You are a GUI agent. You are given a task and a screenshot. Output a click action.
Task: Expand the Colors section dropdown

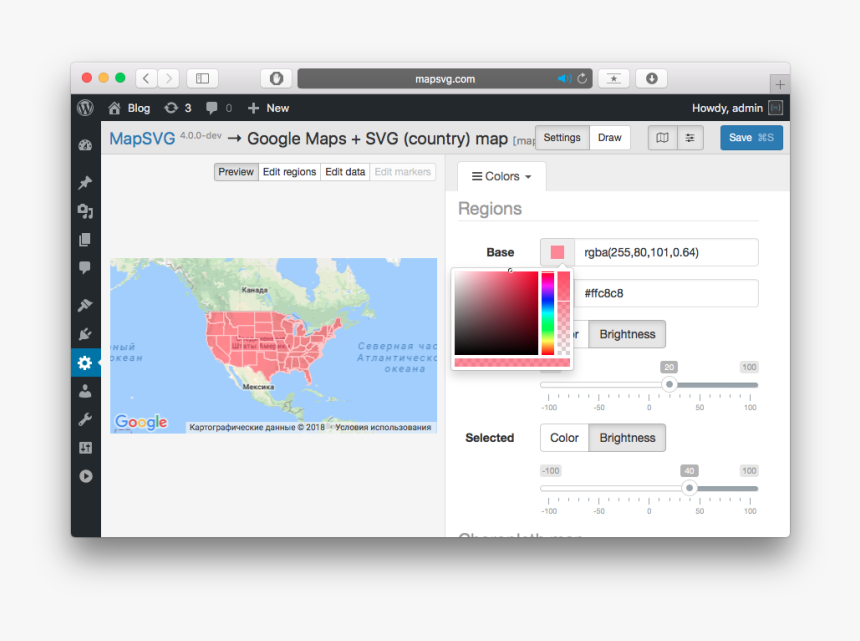502,177
